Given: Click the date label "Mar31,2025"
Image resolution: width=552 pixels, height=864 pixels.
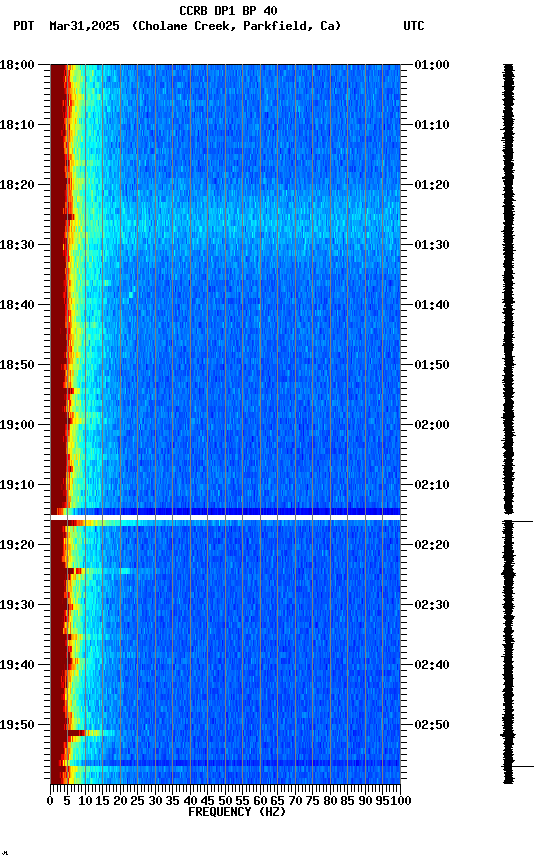Looking at the screenshot, I should 84,26.
